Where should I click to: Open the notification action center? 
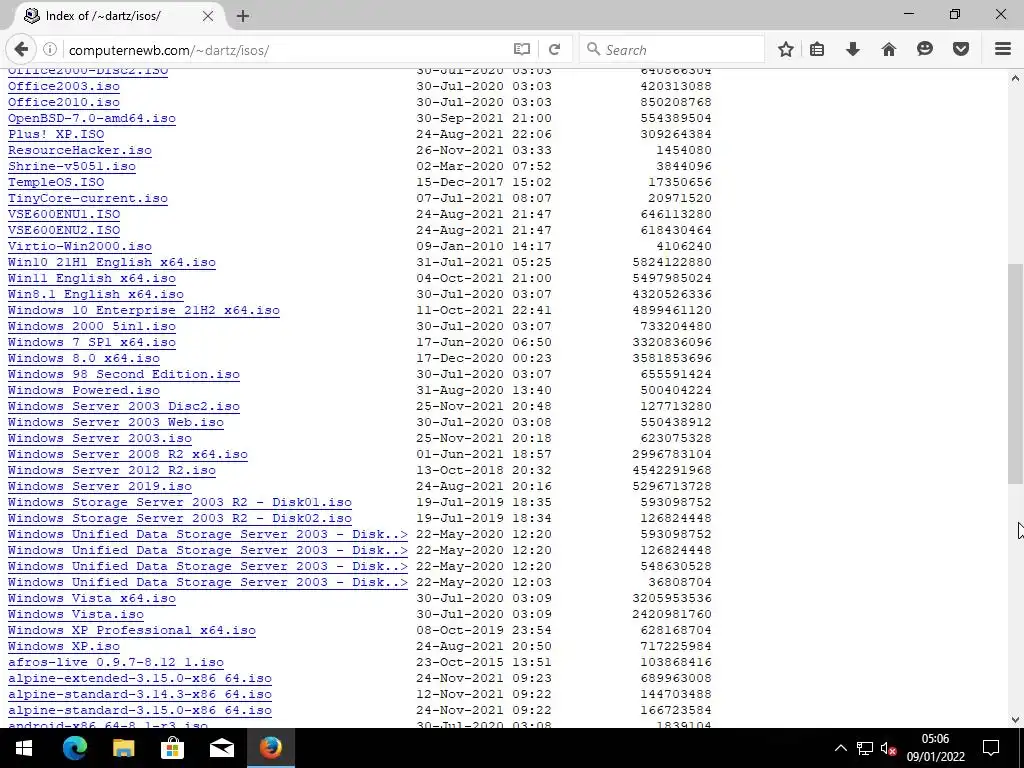991,748
